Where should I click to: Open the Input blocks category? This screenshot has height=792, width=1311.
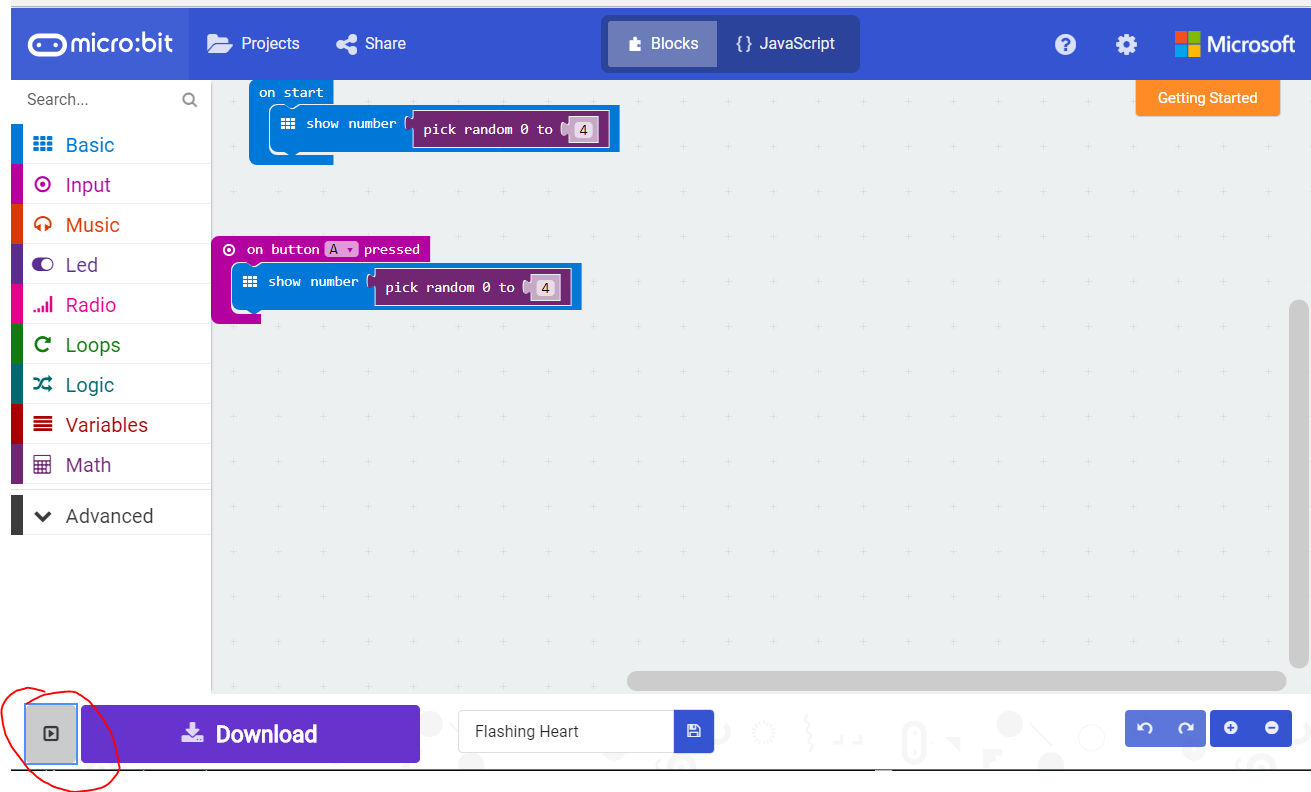(x=88, y=184)
